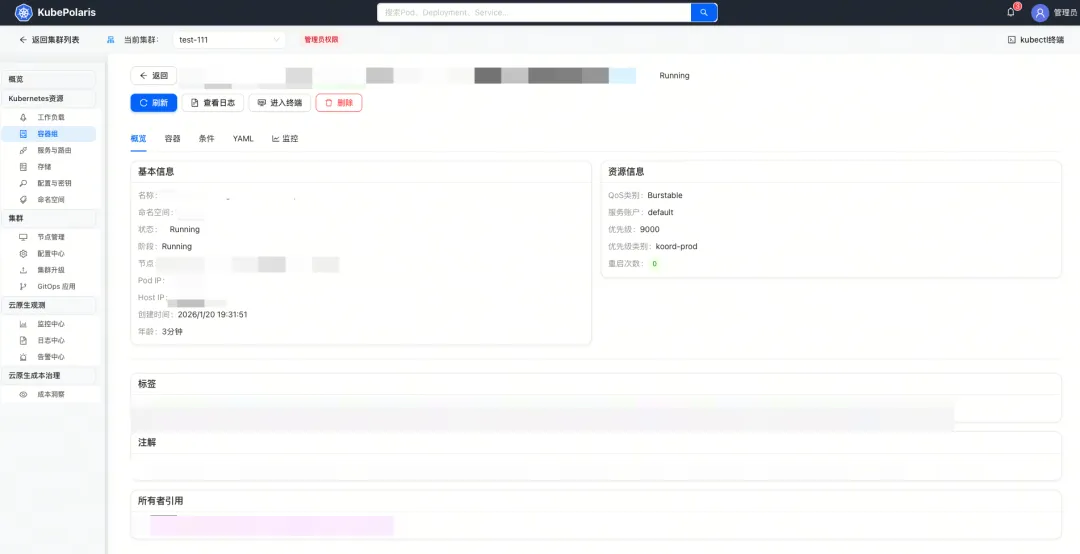Click the blue search magnifier button
Image resolution: width=1080 pixels, height=554 pixels.
point(704,12)
